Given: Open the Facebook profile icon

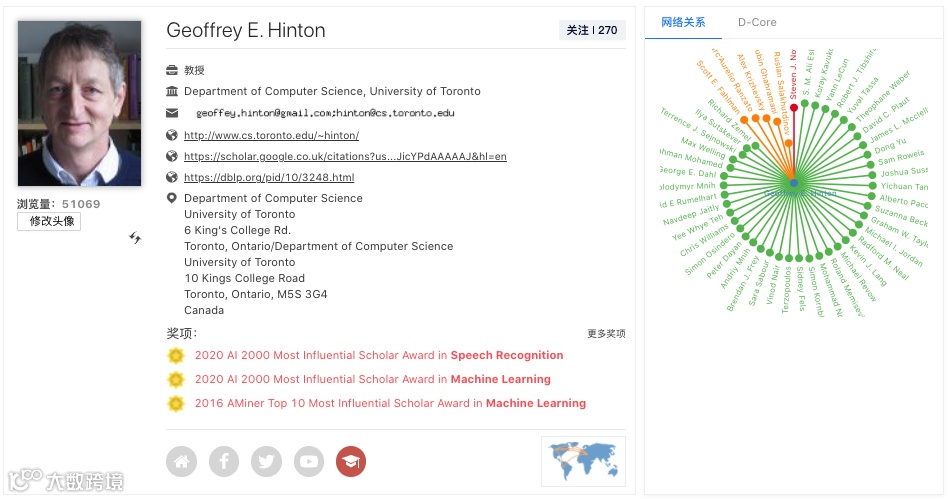Looking at the screenshot, I should [x=224, y=461].
